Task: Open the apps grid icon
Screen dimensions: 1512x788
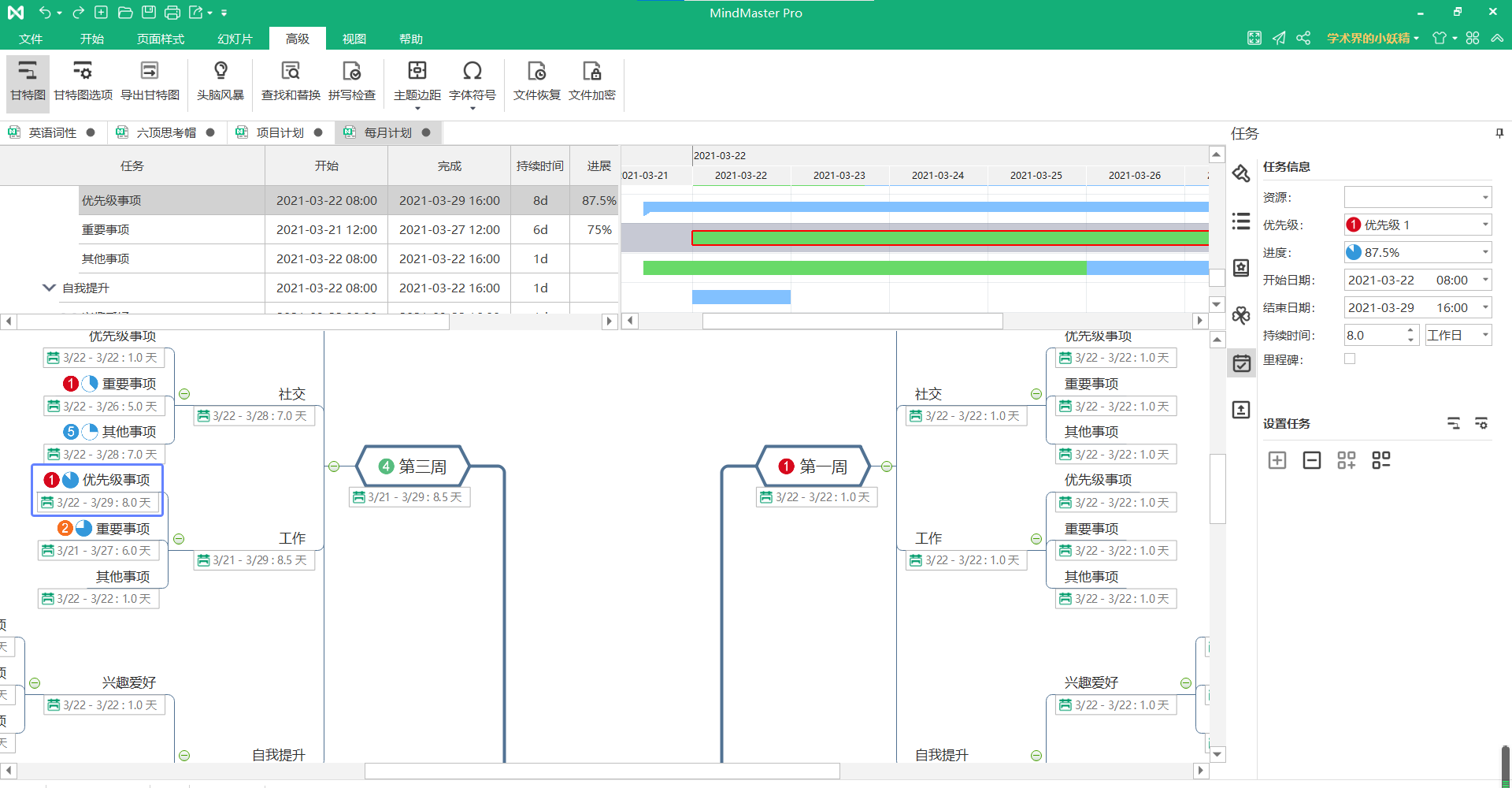Action: click(x=1473, y=38)
